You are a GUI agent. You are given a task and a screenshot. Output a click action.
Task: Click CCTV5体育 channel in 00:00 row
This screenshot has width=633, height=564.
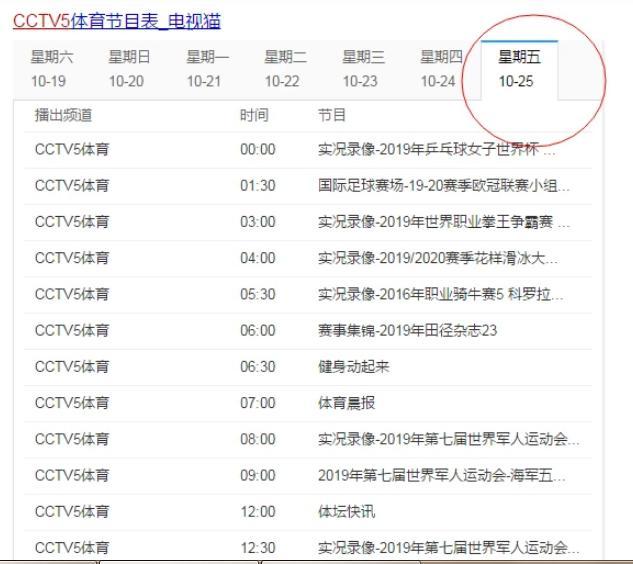click(x=72, y=149)
